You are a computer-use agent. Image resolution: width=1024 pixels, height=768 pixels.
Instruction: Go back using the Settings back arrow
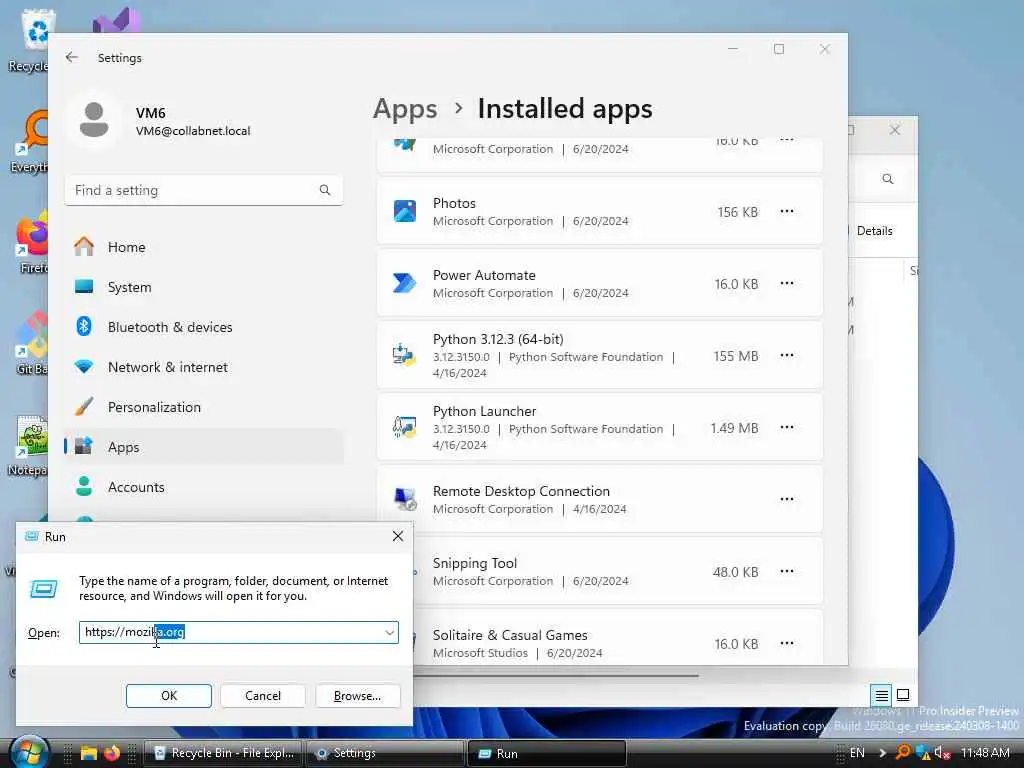click(x=72, y=57)
